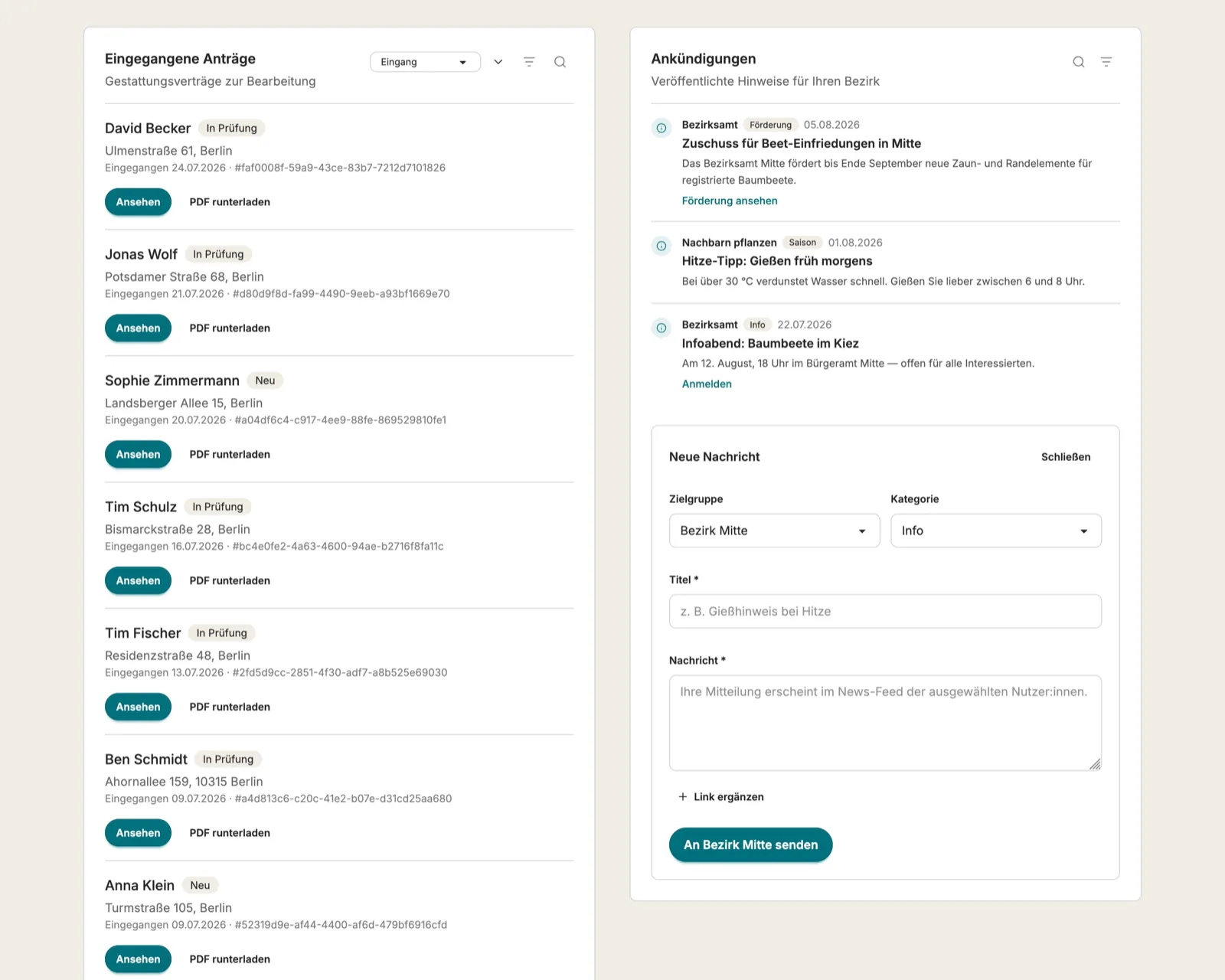Download PDF for Tim Fischer
Image resolution: width=1225 pixels, height=980 pixels.
point(230,707)
